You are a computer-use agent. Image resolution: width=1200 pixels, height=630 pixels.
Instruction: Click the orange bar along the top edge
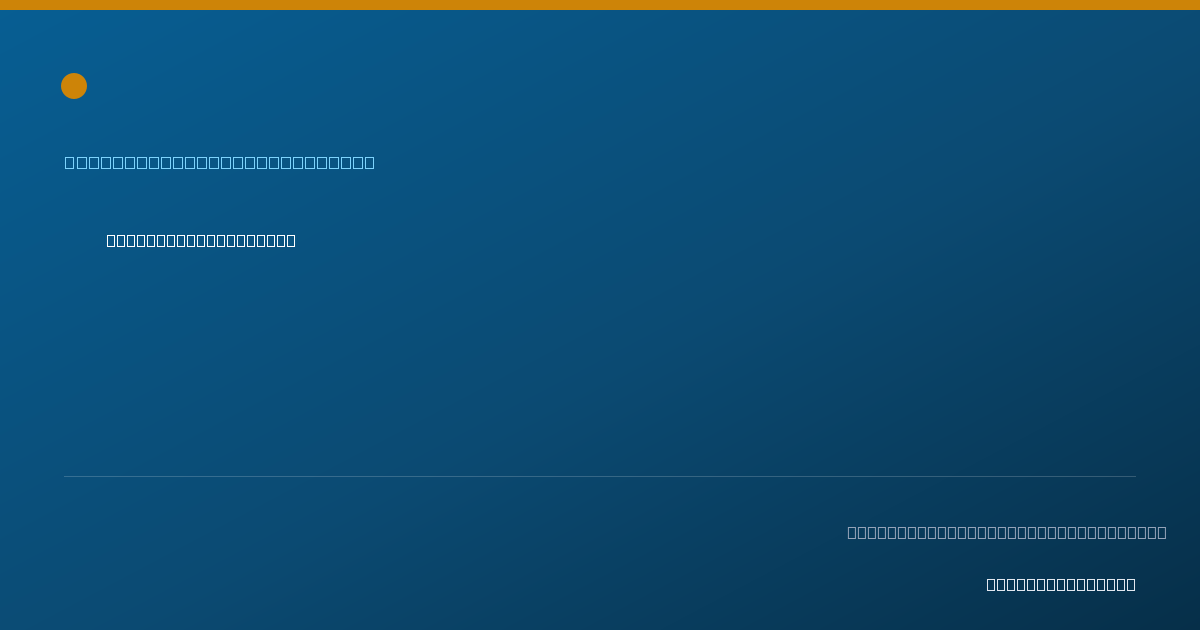point(600,5)
